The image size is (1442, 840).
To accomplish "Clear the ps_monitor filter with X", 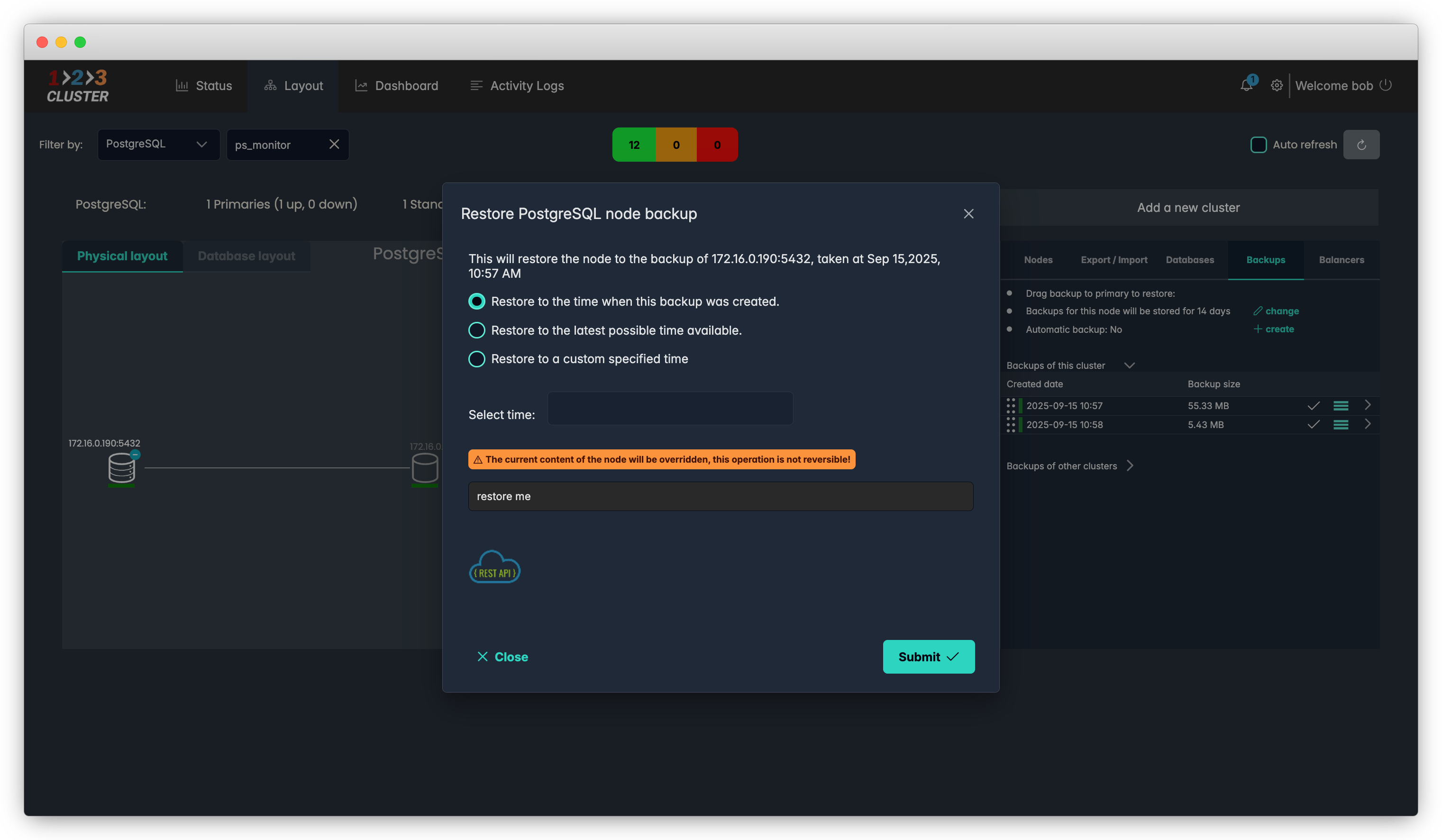I will (x=334, y=144).
